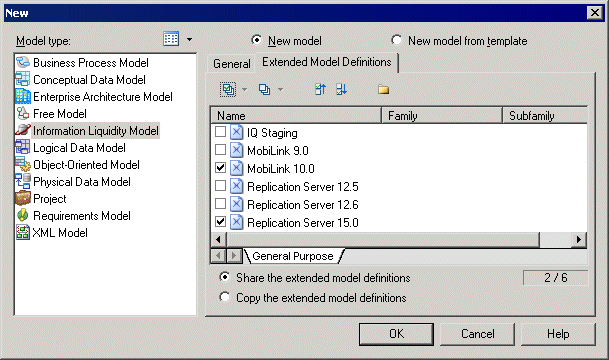Click the Business Process Model icon
Image resolution: width=609 pixels, height=360 pixels.
pyautogui.click(x=23, y=63)
